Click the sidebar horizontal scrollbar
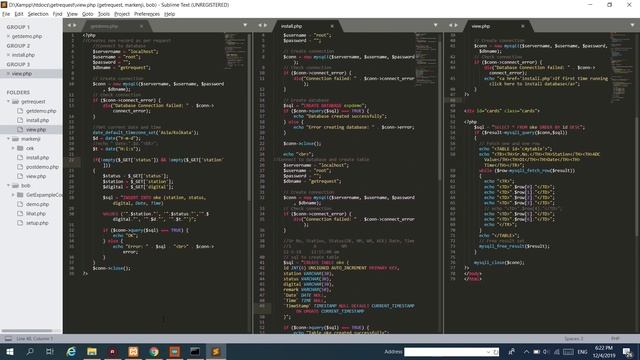Image resolution: width=640 pixels, height=360 pixels. point(27,331)
